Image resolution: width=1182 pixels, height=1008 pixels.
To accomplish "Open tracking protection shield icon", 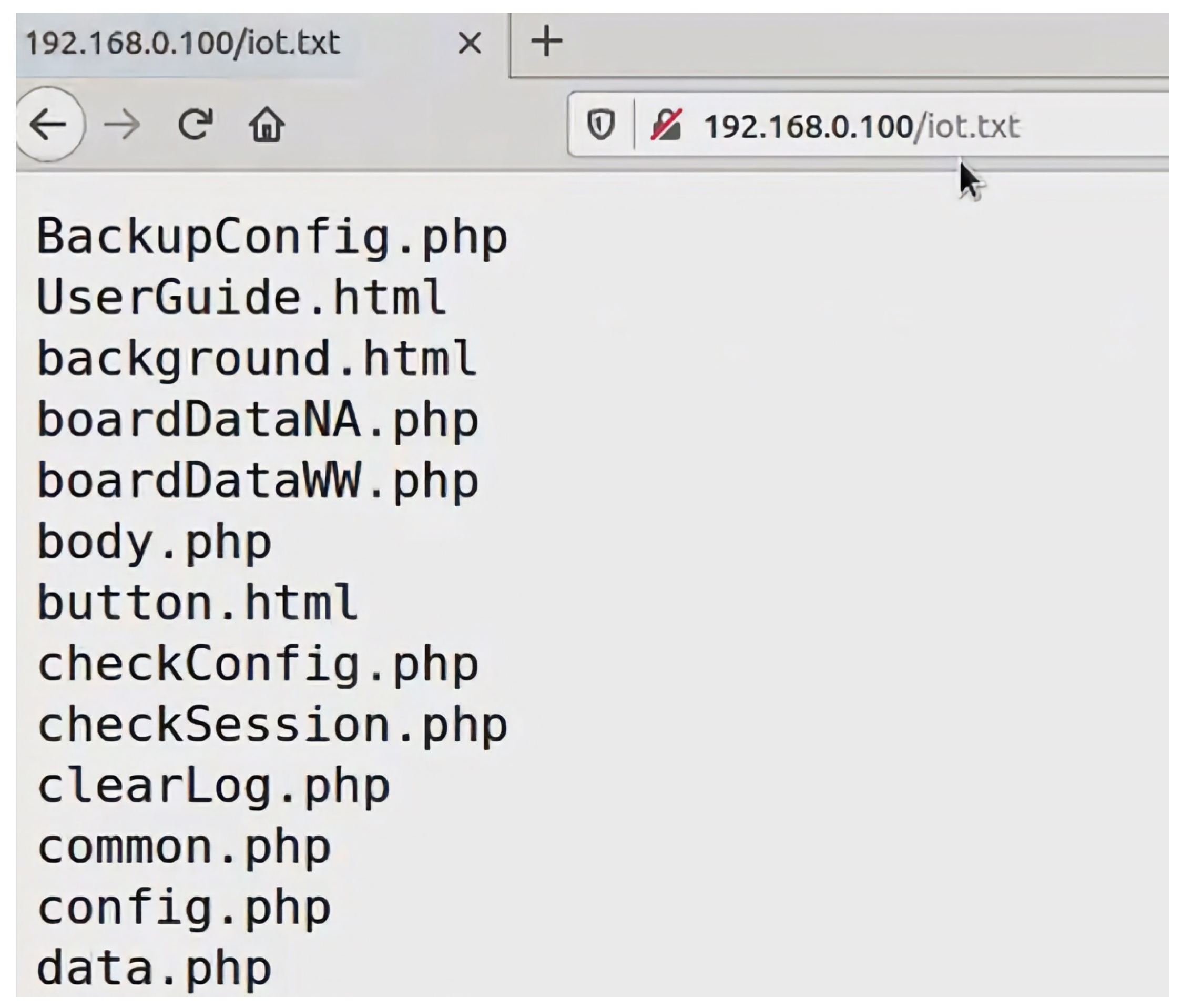I will click(600, 125).
